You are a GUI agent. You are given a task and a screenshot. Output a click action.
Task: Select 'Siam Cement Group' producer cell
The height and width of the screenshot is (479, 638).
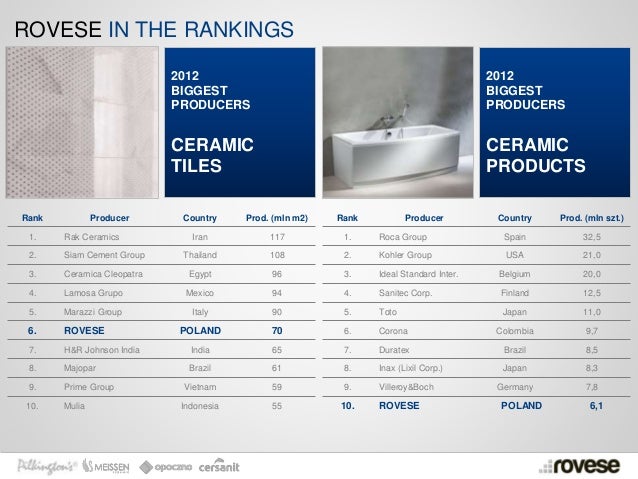[x=104, y=255]
